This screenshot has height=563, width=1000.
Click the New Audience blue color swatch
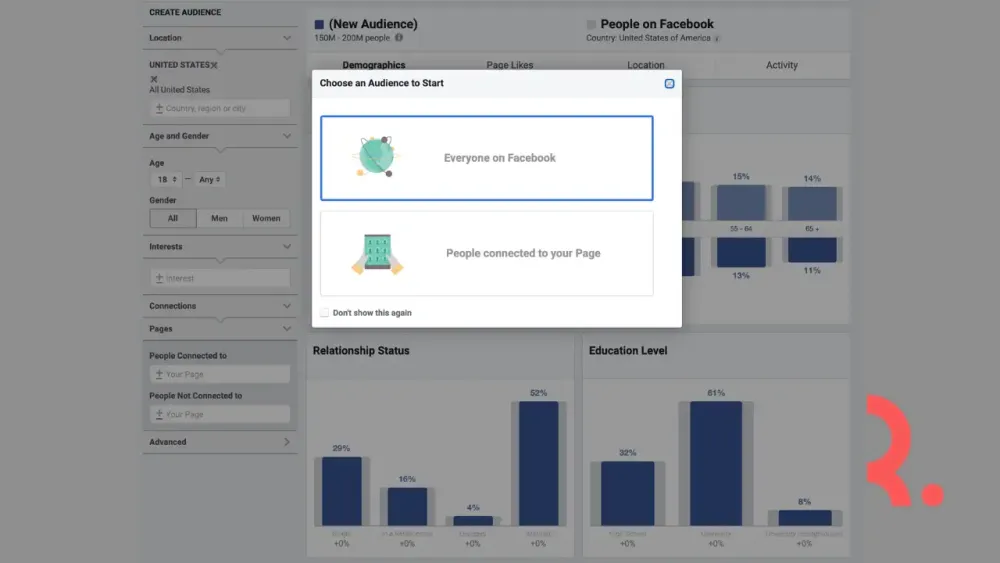click(x=319, y=24)
